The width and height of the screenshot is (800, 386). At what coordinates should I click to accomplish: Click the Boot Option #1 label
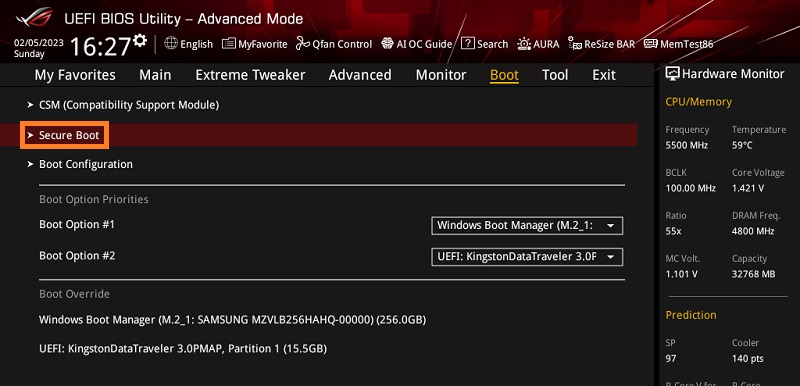point(77,224)
